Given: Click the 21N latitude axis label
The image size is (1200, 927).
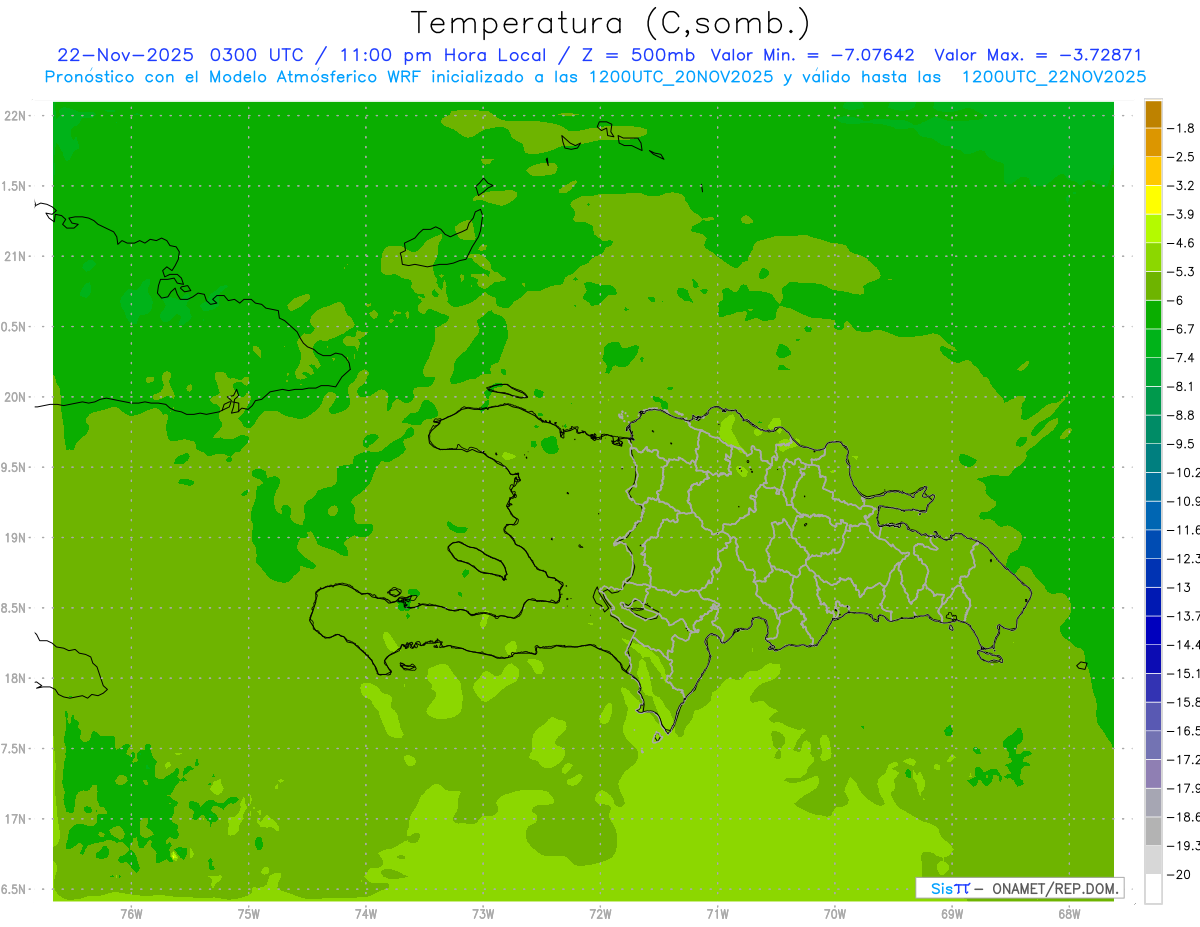Looking at the screenshot, I should pos(17,257).
